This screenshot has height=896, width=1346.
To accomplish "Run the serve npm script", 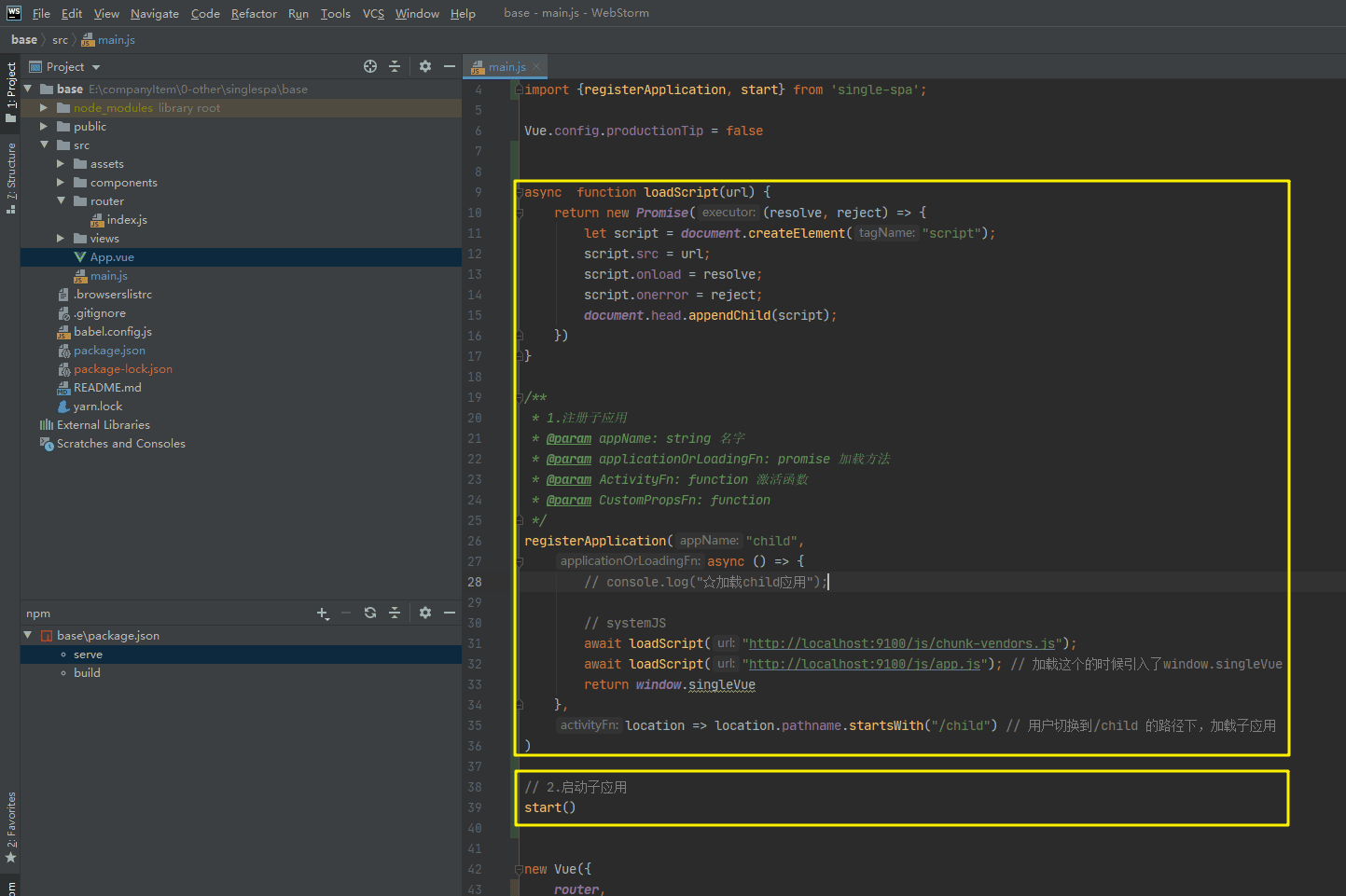I will (88, 655).
